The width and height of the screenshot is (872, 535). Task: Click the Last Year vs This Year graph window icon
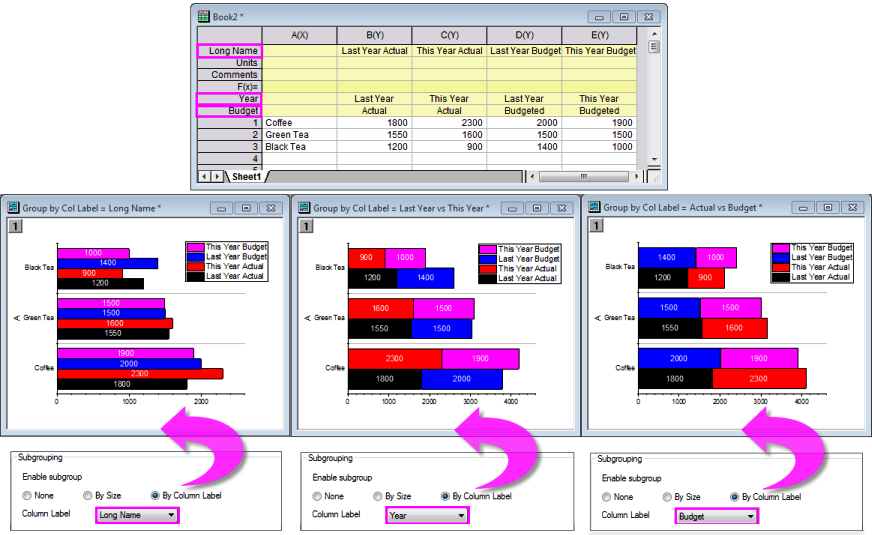(304, 208)
